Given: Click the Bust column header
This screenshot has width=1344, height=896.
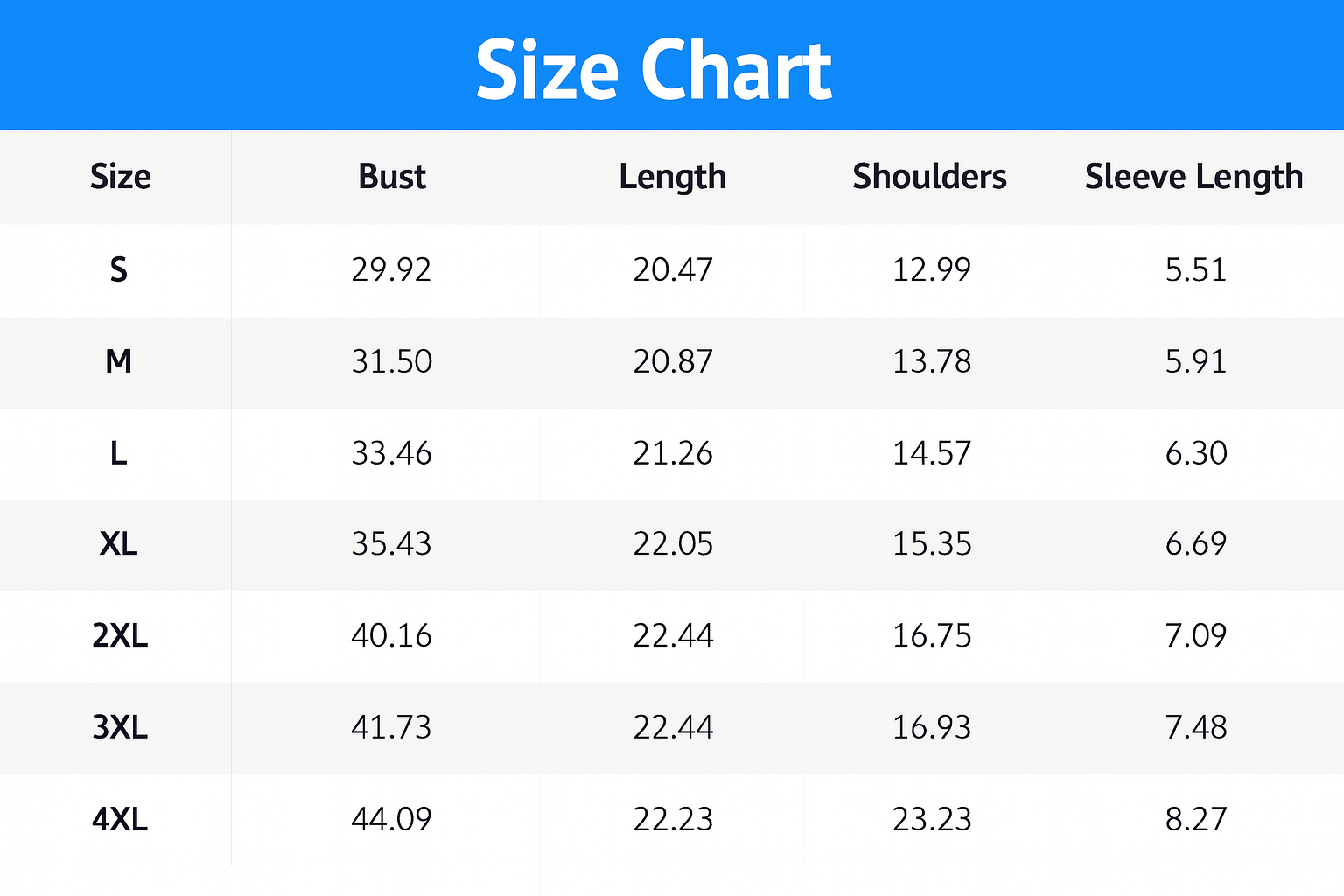Looking at the screenshot, I should pos(392,177).
